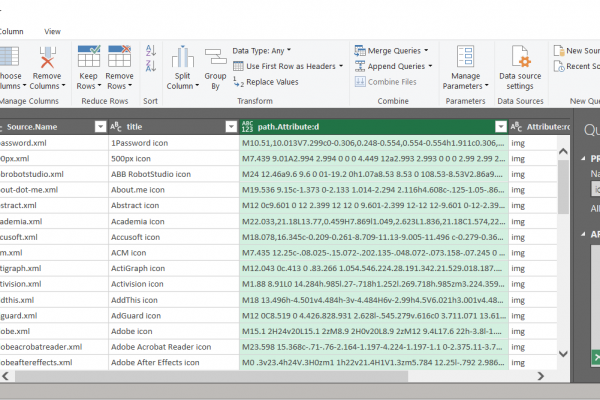This screenshot has height=400, width=600.
Task: Click the Group By label
Action: click(x=215, y=81)
